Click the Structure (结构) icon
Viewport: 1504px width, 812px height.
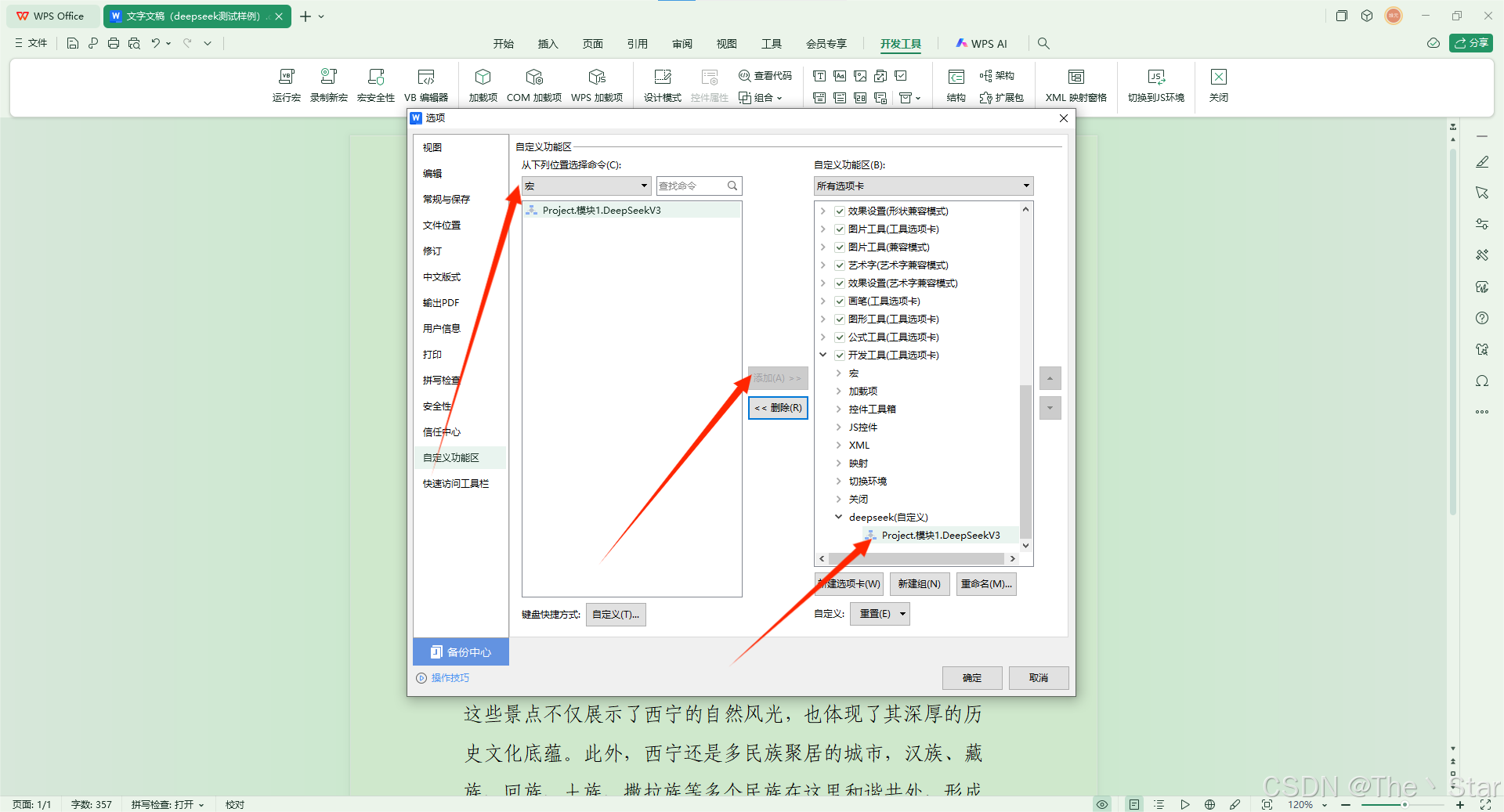(956, 85)
